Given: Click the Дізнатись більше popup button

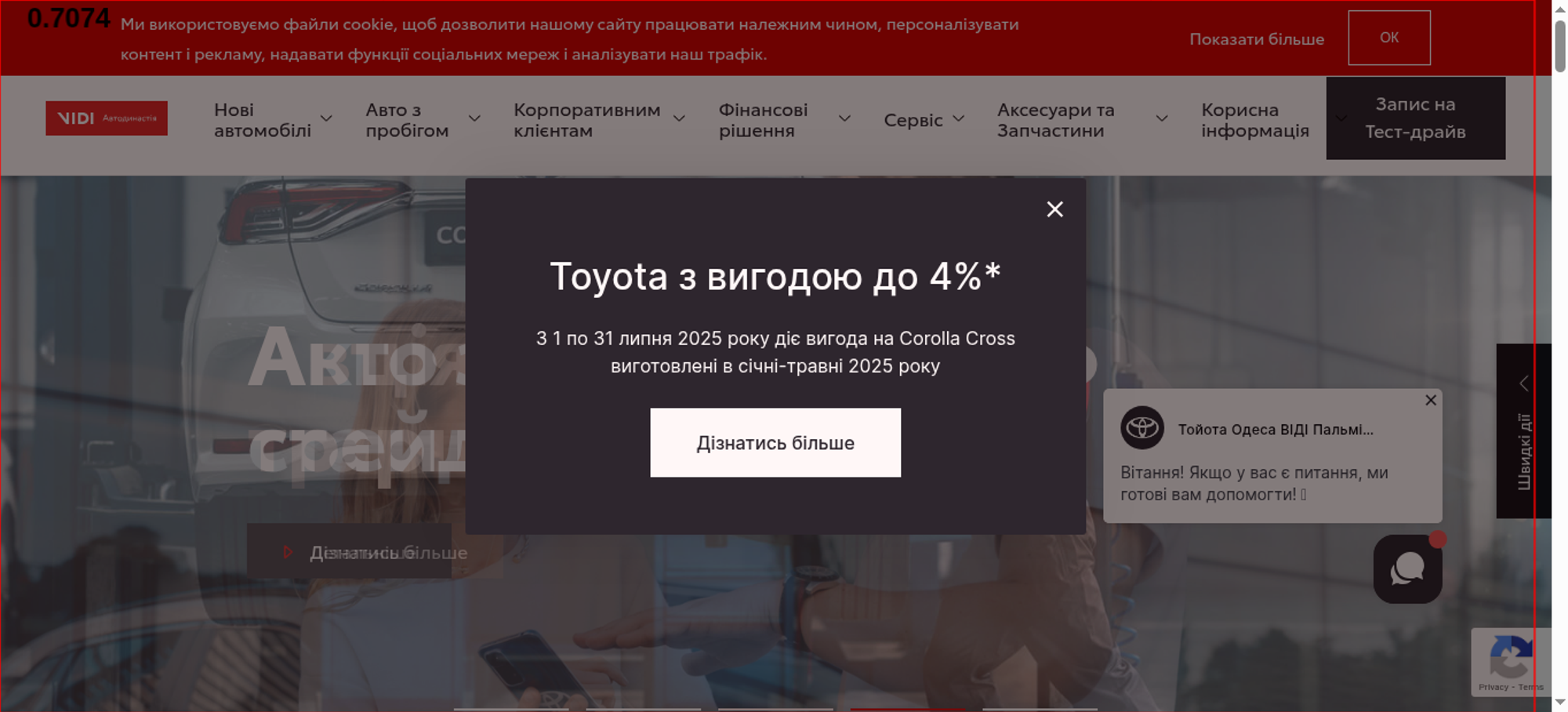Looking at the screenshot, I should [x=775, y=443].
